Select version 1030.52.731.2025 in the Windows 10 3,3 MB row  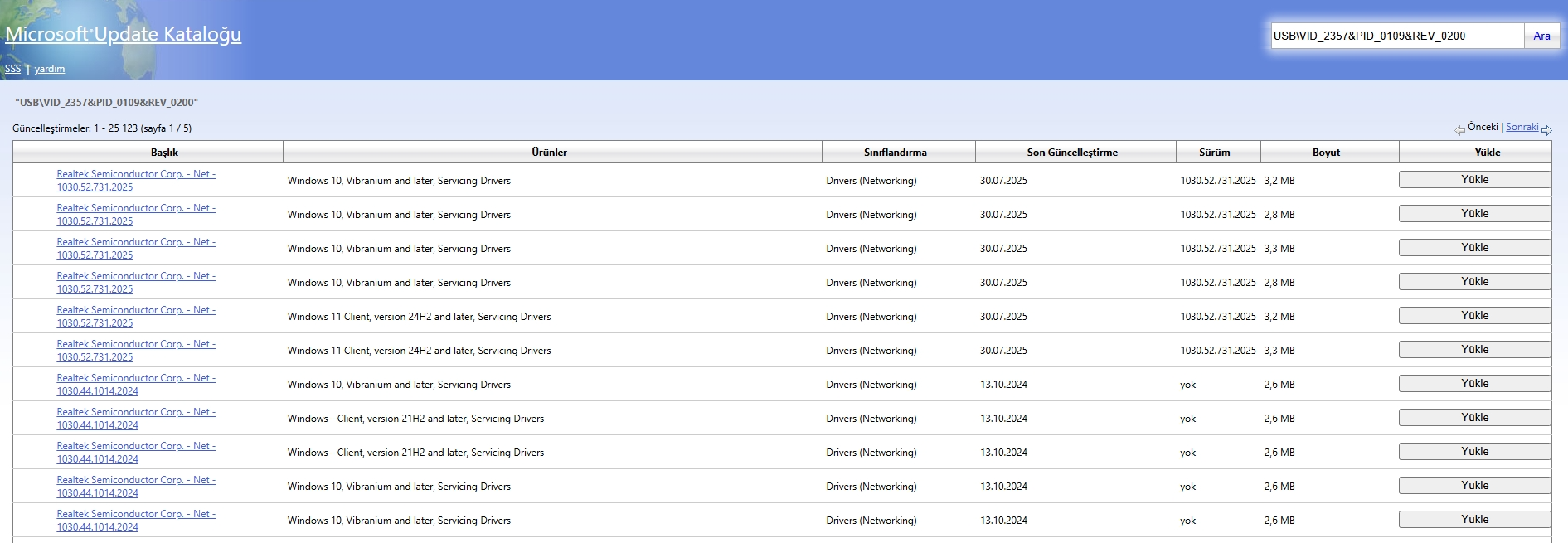coord(1218,249)
